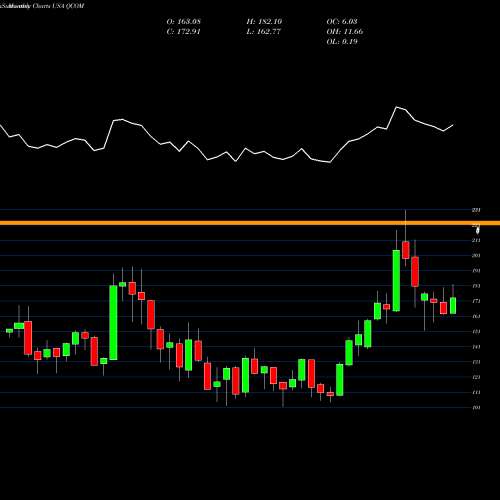Click the close price value C: 172.91
The image size is (500, 500).
[x=183, y=31]
